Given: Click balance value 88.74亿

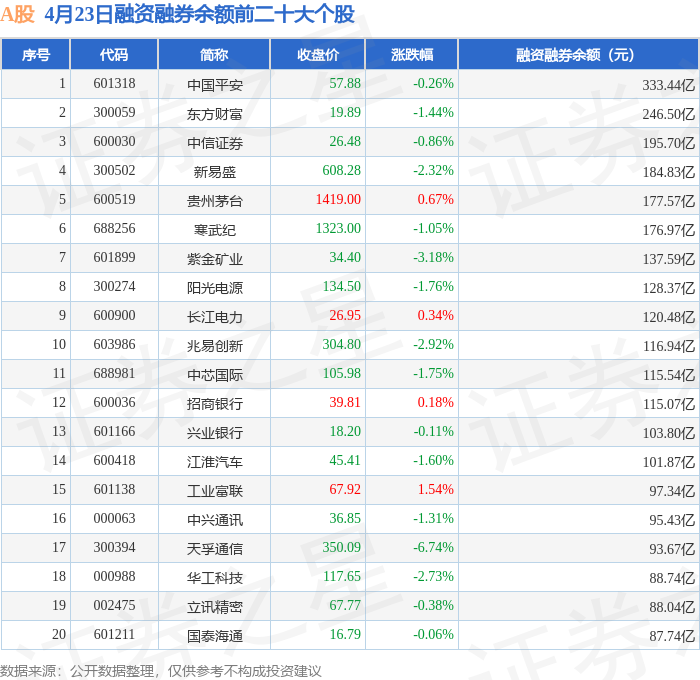Looking at the screenshot, I should click(x=672, y=578).
